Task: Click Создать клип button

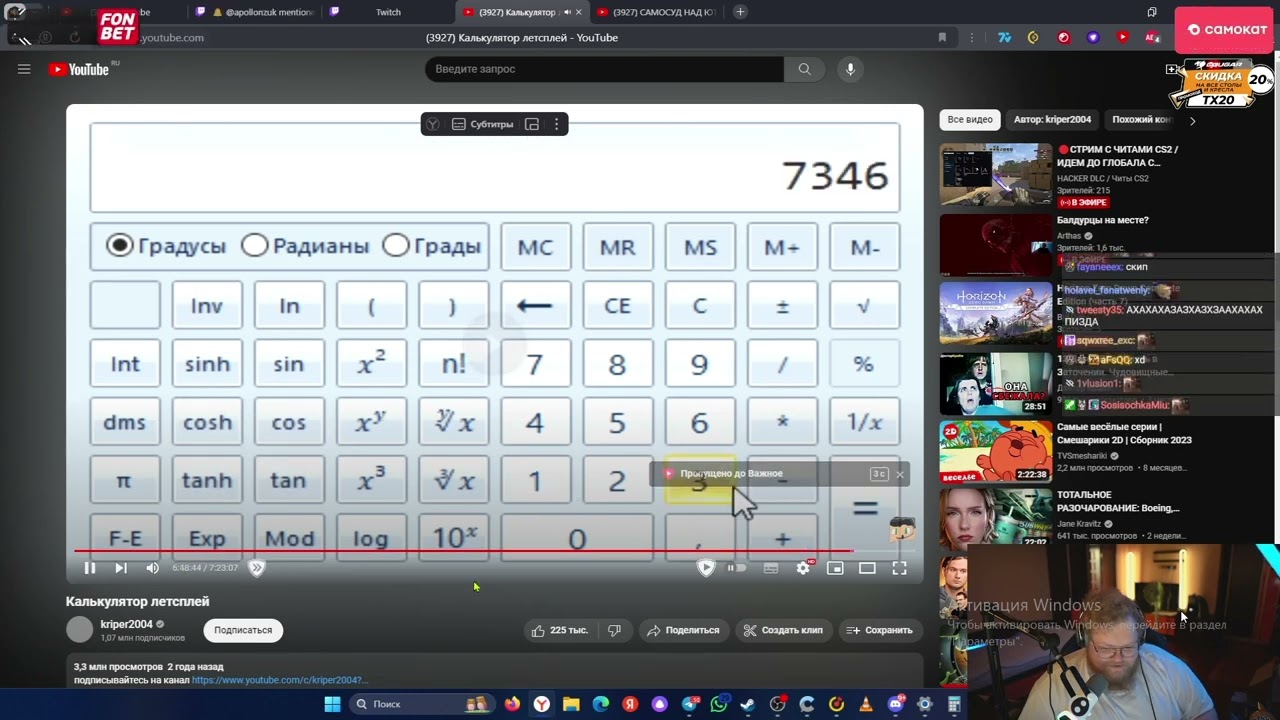Action: (x=783, y=630)
